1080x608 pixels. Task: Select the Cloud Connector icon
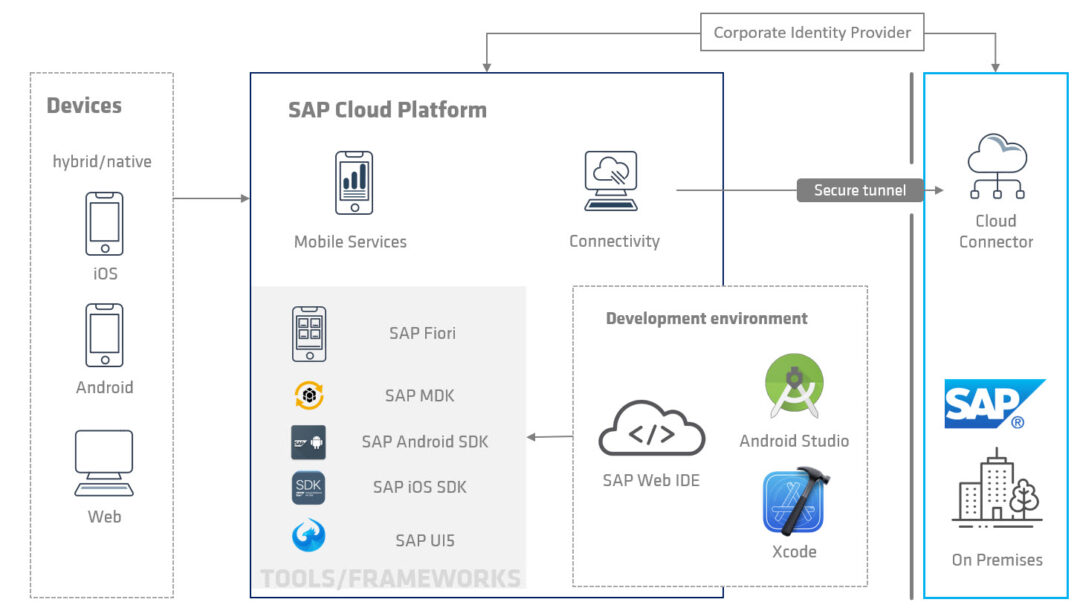pos(997,167)
